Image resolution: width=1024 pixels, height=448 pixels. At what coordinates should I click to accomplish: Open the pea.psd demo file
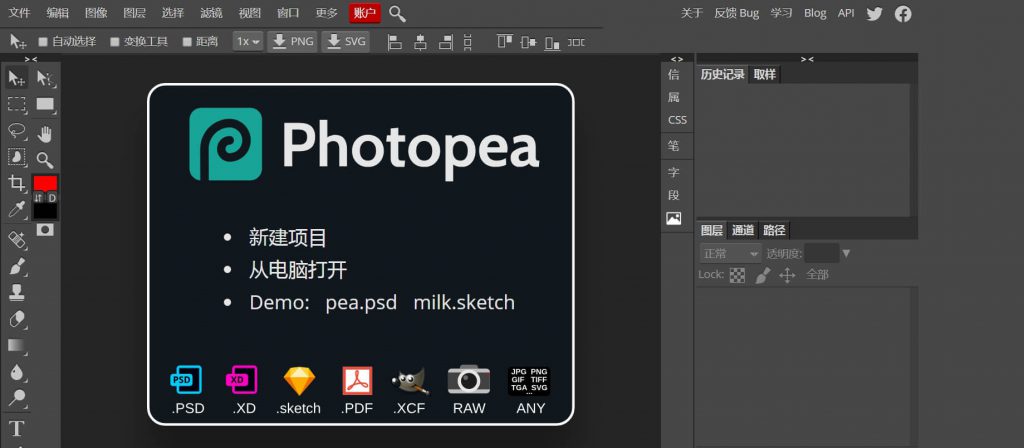pos(361,302)
